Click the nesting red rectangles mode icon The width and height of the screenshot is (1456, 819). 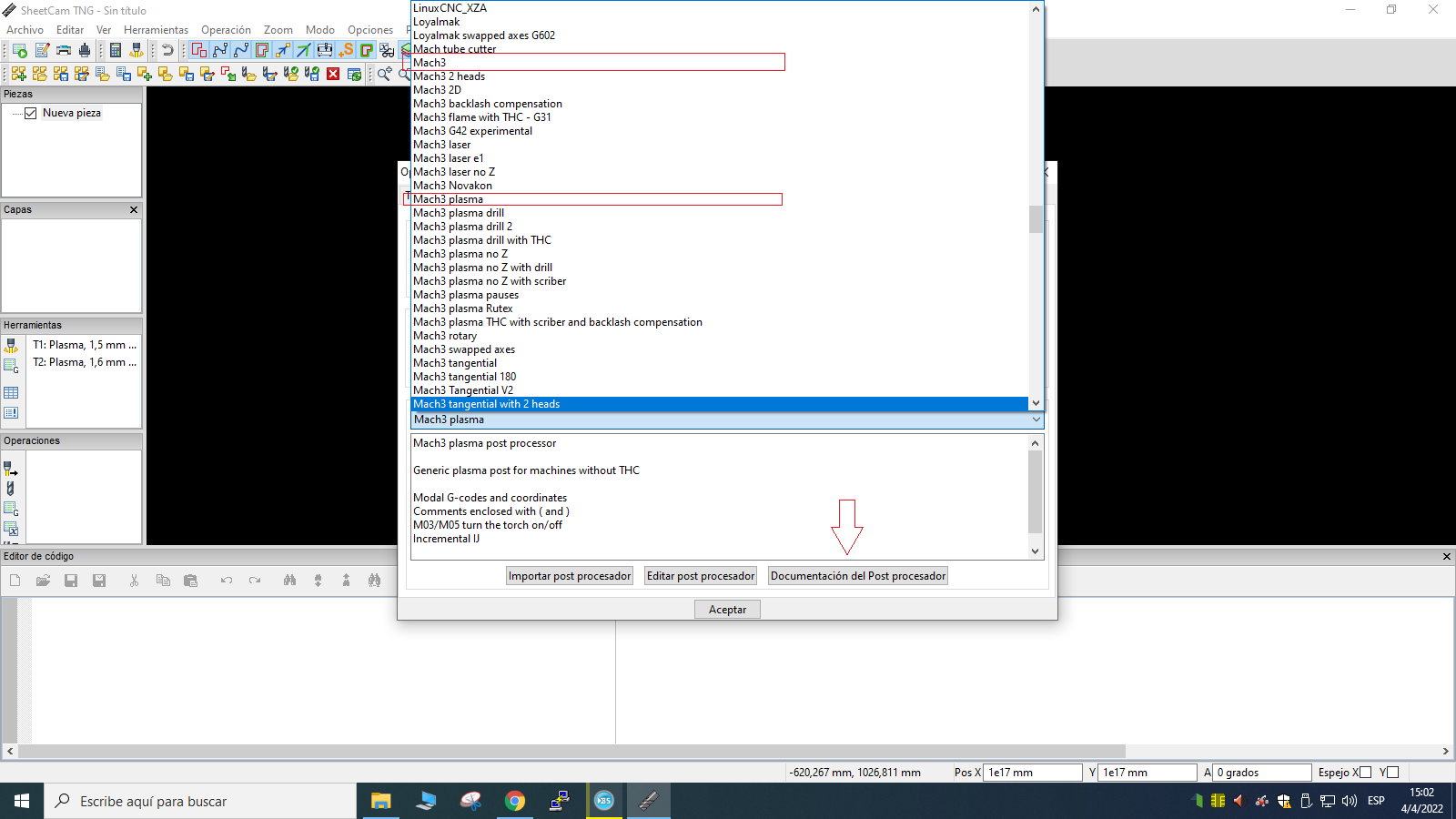pos(199,50)
